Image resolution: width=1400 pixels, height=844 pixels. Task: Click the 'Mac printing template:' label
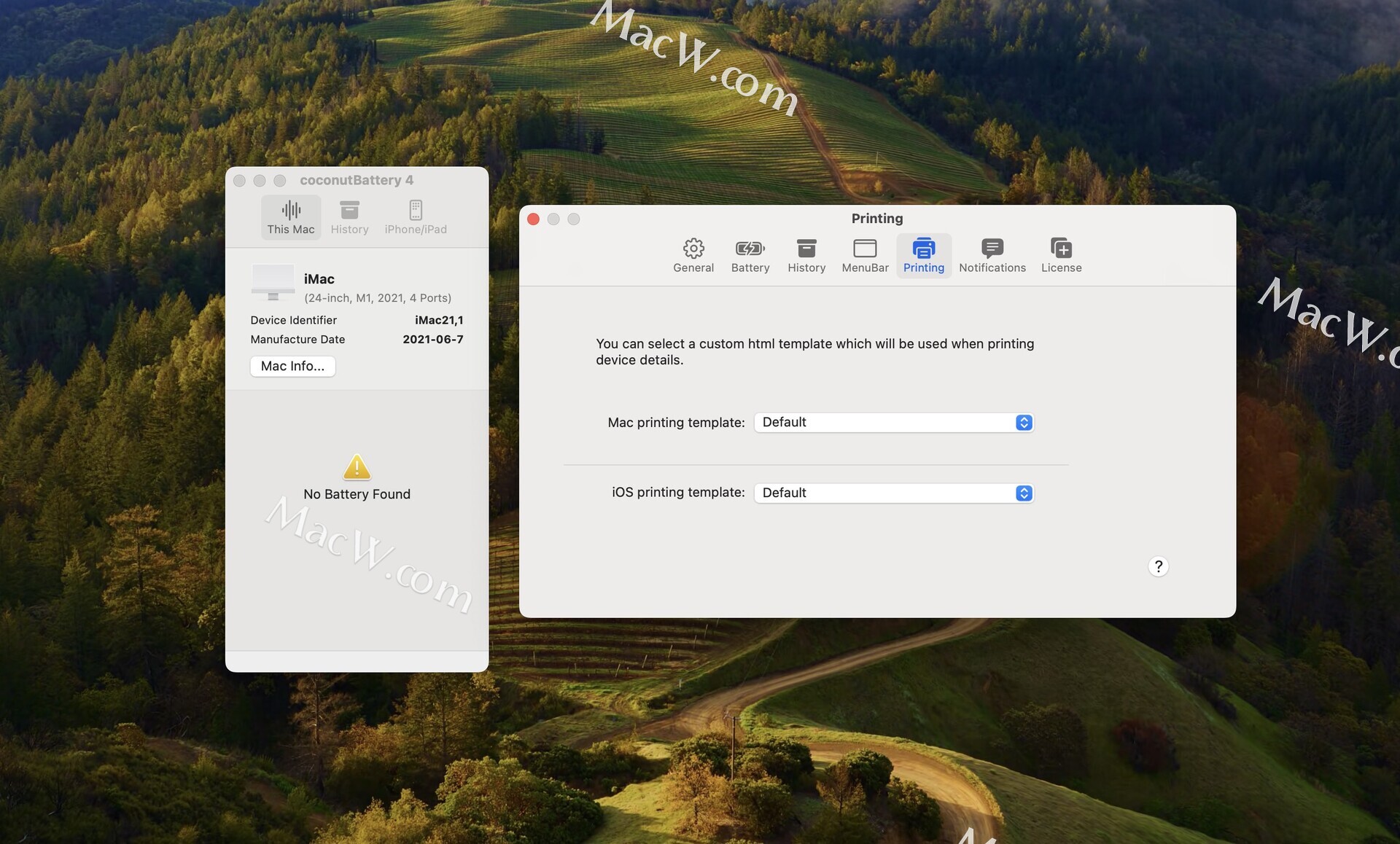(x=676, y=423)
